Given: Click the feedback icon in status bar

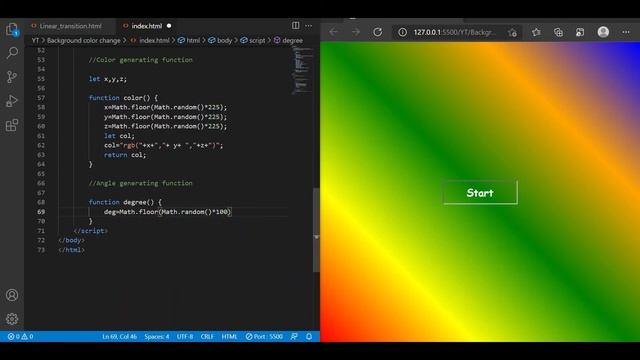Looking at the screenshot, I should coord(294,336).
